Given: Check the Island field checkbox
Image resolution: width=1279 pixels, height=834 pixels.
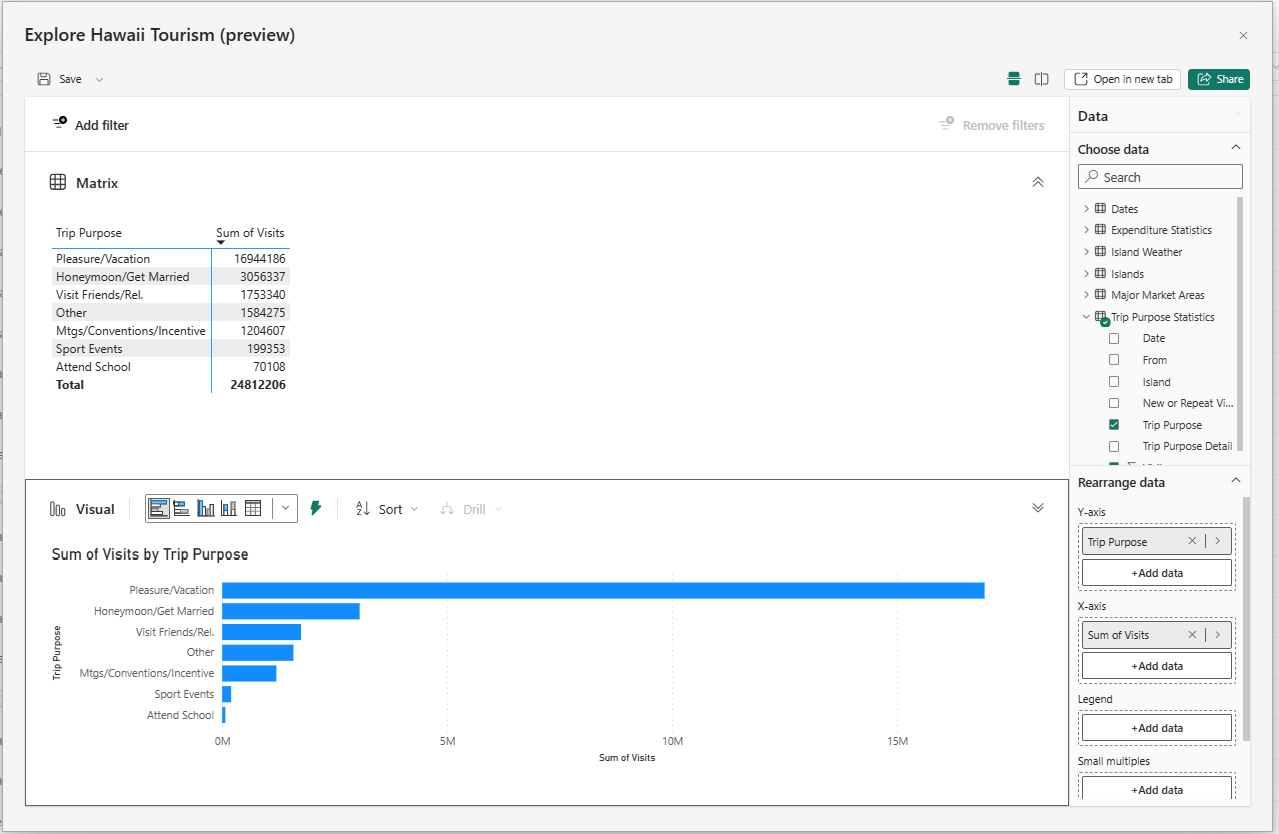Looking at the screenshot, I should pyautogui.click(x=1114, y=382).
